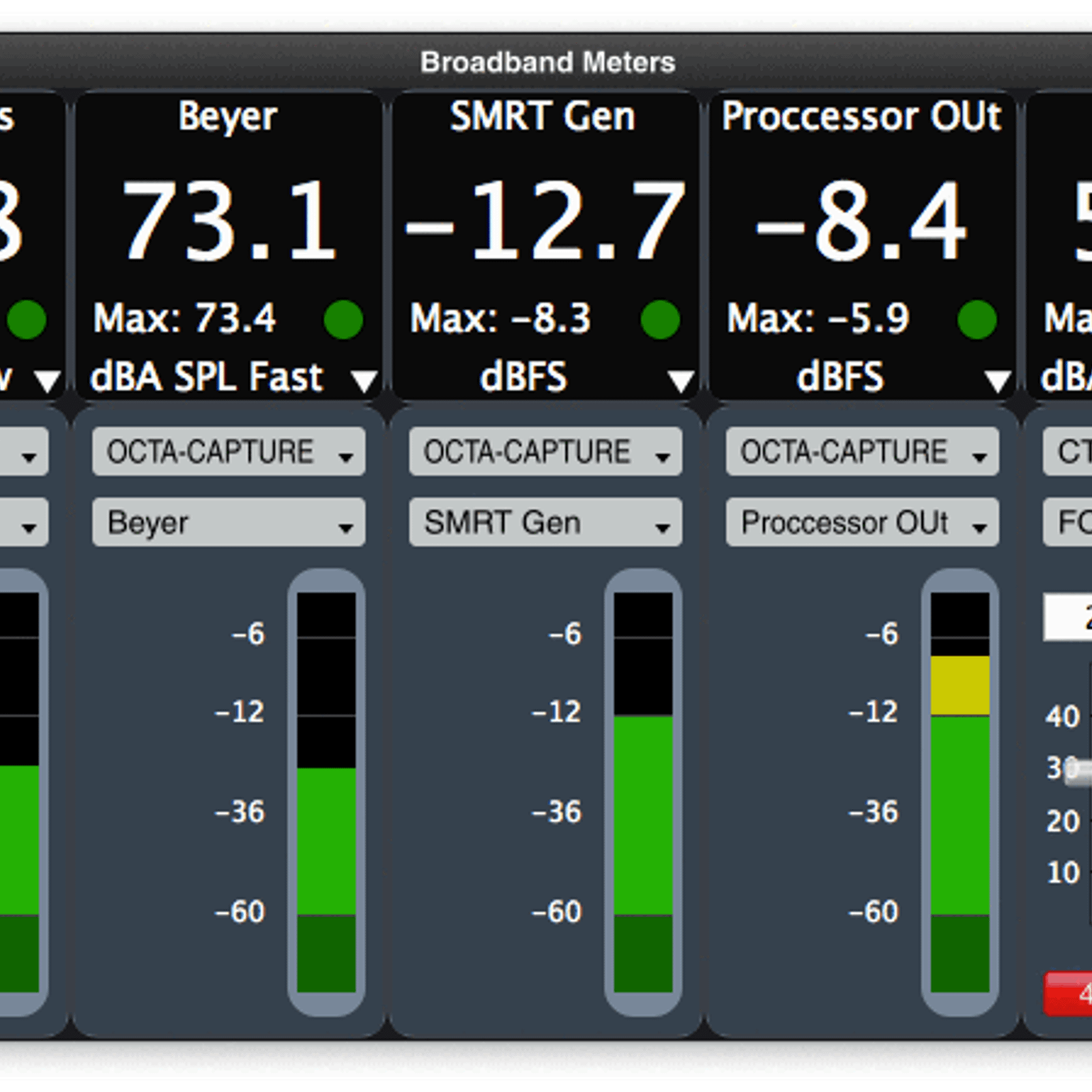Click the white triangle in Proccessor OUt meter
The width and height of the screenshot is (1092, 1092).
pos(997,380)
